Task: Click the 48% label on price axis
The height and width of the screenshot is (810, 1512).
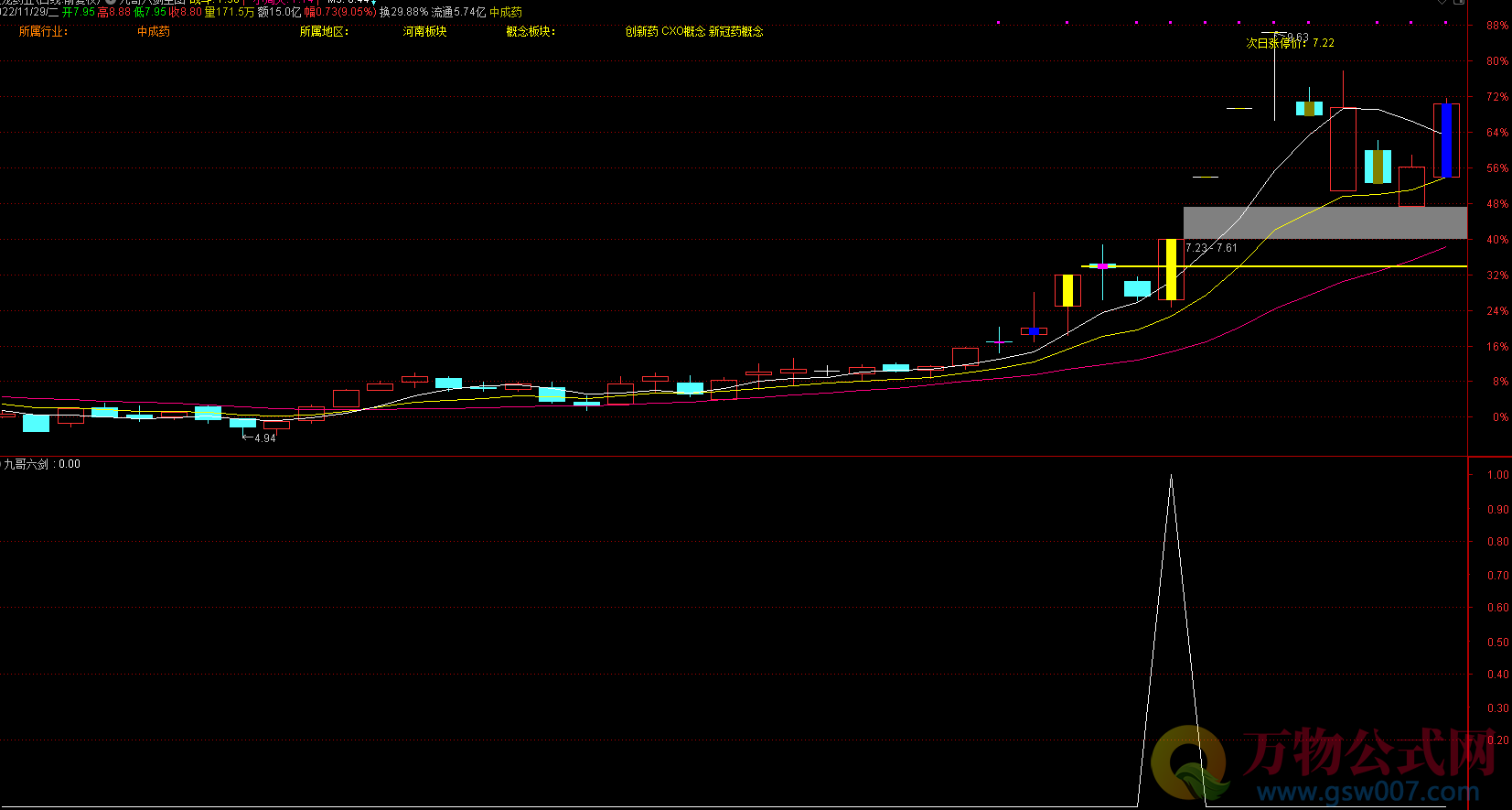Action: [1497, 204]
